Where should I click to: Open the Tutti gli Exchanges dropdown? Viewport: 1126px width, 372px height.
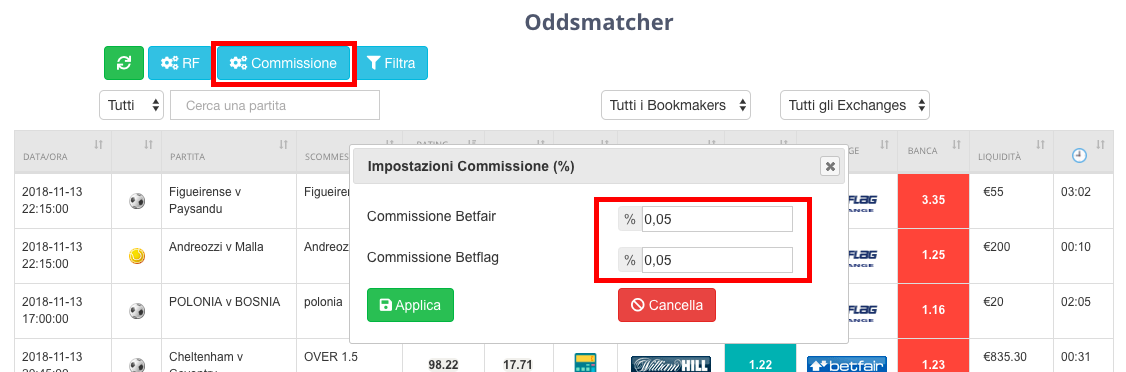pyautogui.click(x=855, y=106)
